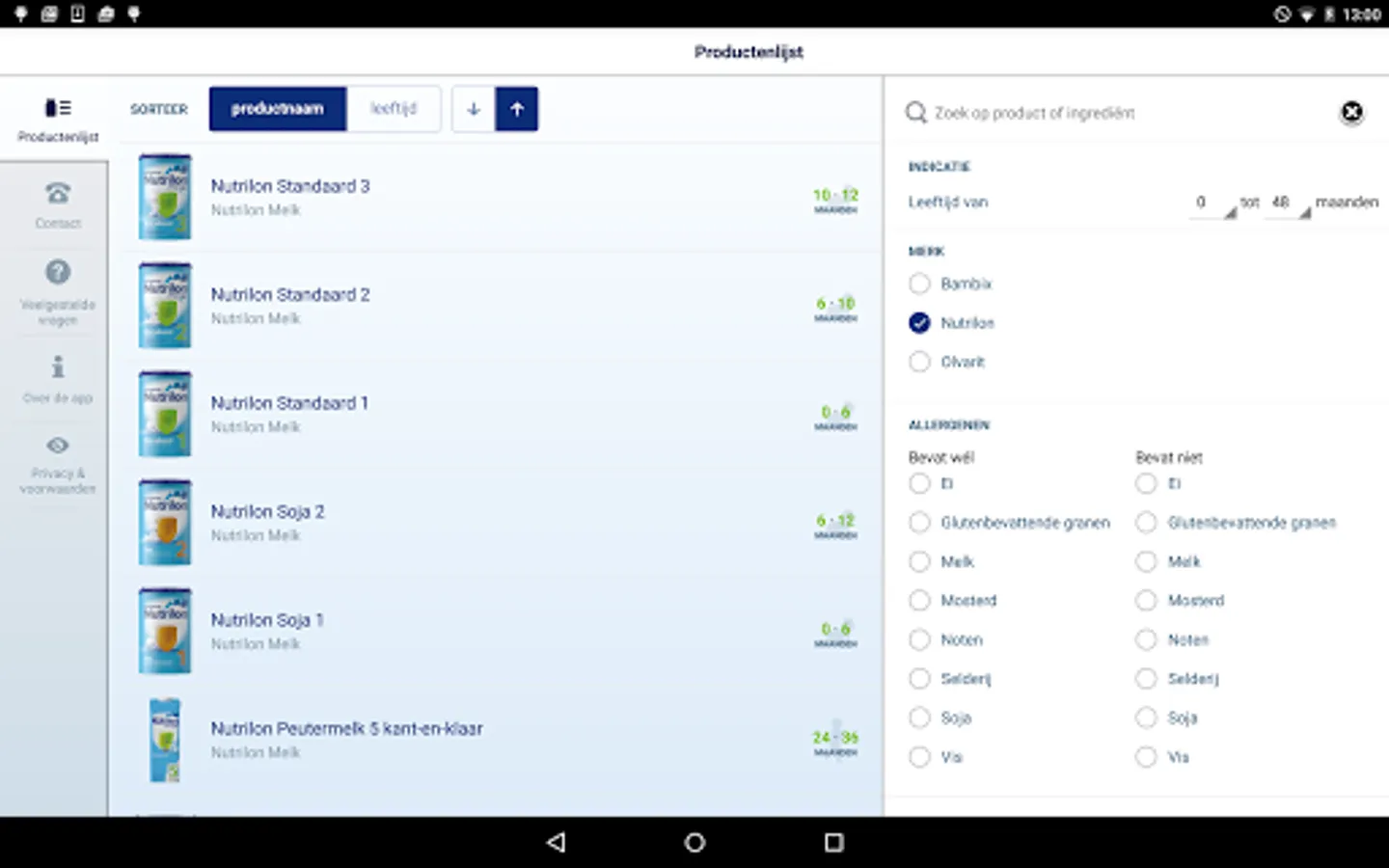Open Nutrilon Soja 2 product thumbnail
The height and width of the screenshot is (868, 1389).
165,522
